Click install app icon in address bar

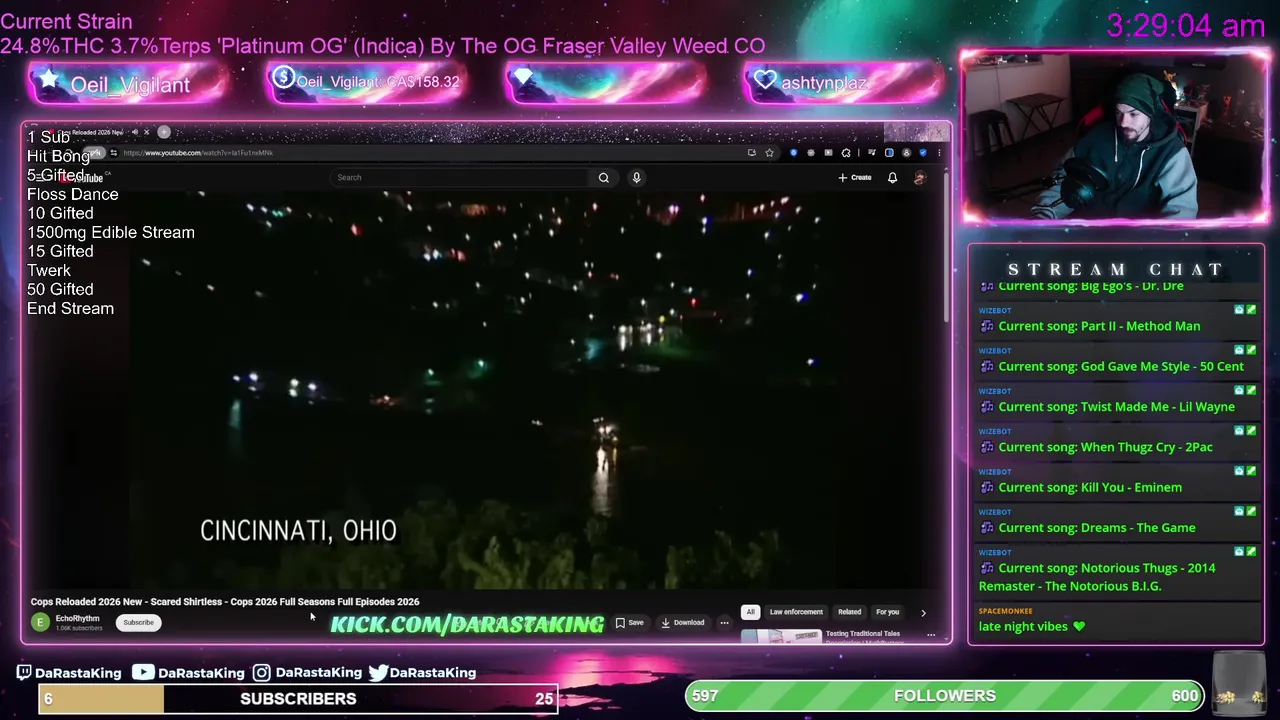pos(752,153)
